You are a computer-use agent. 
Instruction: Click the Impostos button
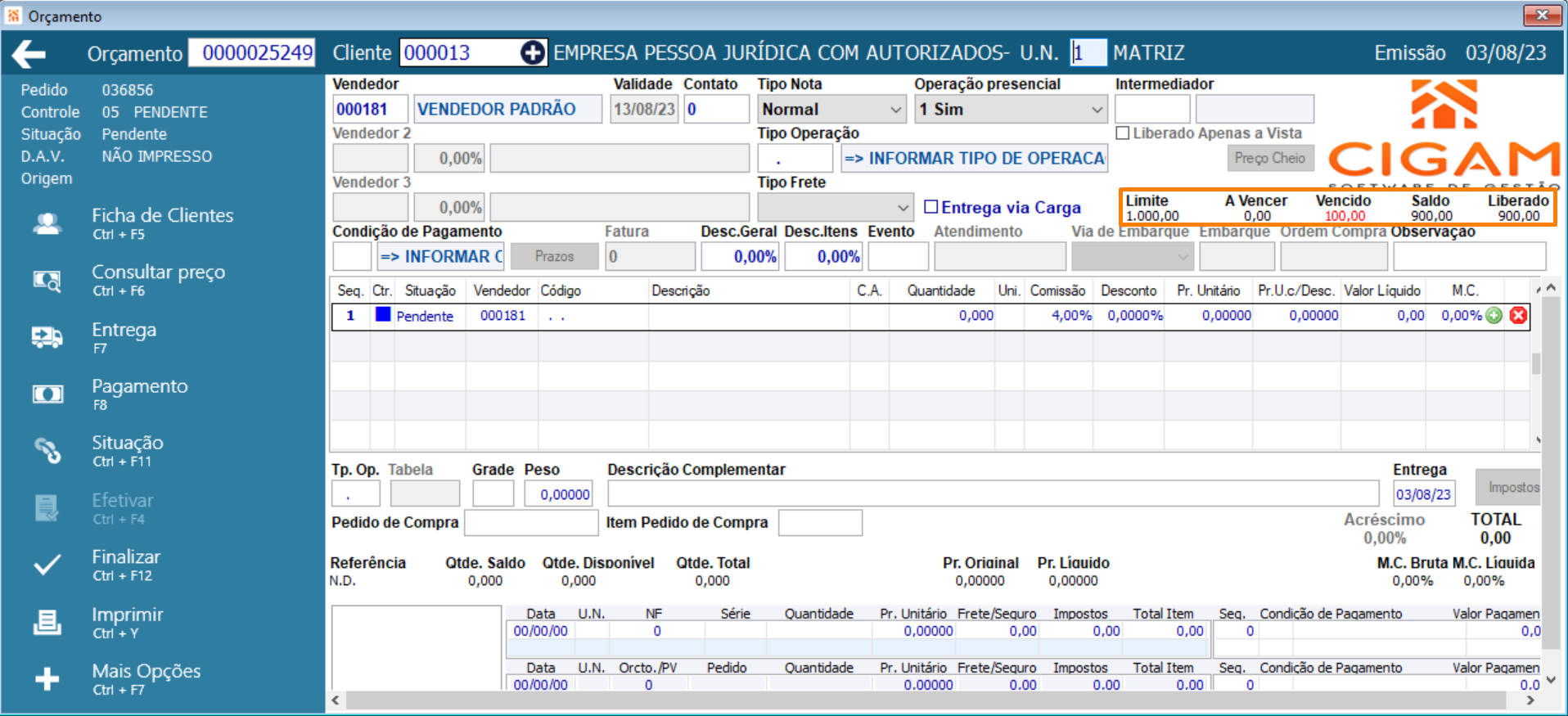click(x=1508, y=488)
